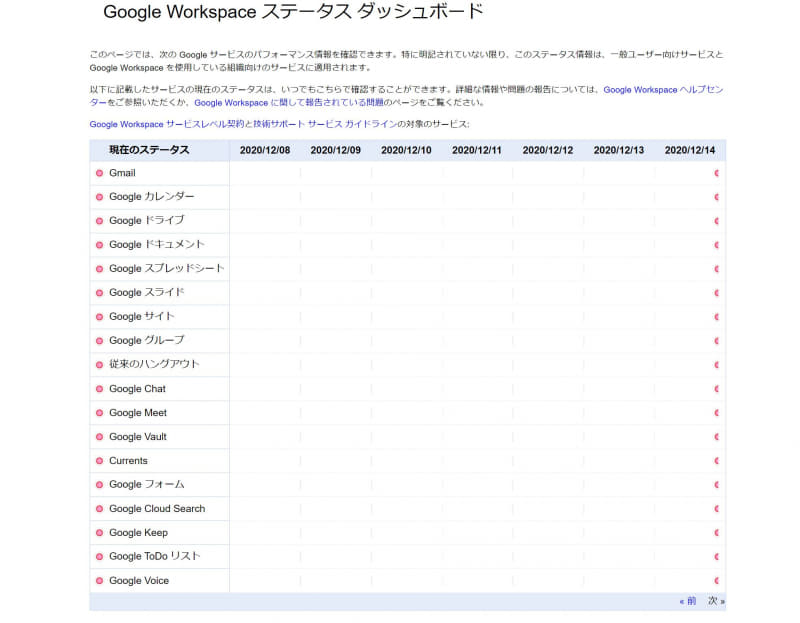Click the Google ToDo リスト service name
This screenshot has height=623, width=800.
155,556
